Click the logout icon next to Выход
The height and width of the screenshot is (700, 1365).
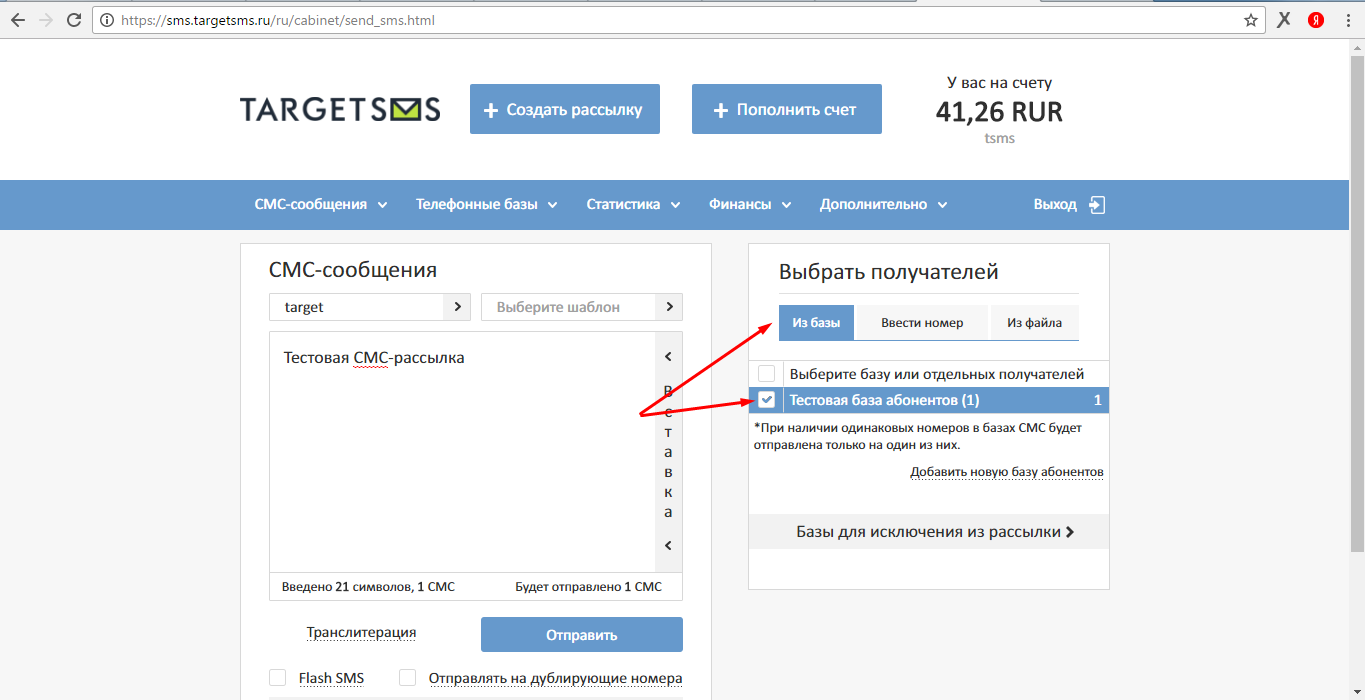[x=1097, y=204]
